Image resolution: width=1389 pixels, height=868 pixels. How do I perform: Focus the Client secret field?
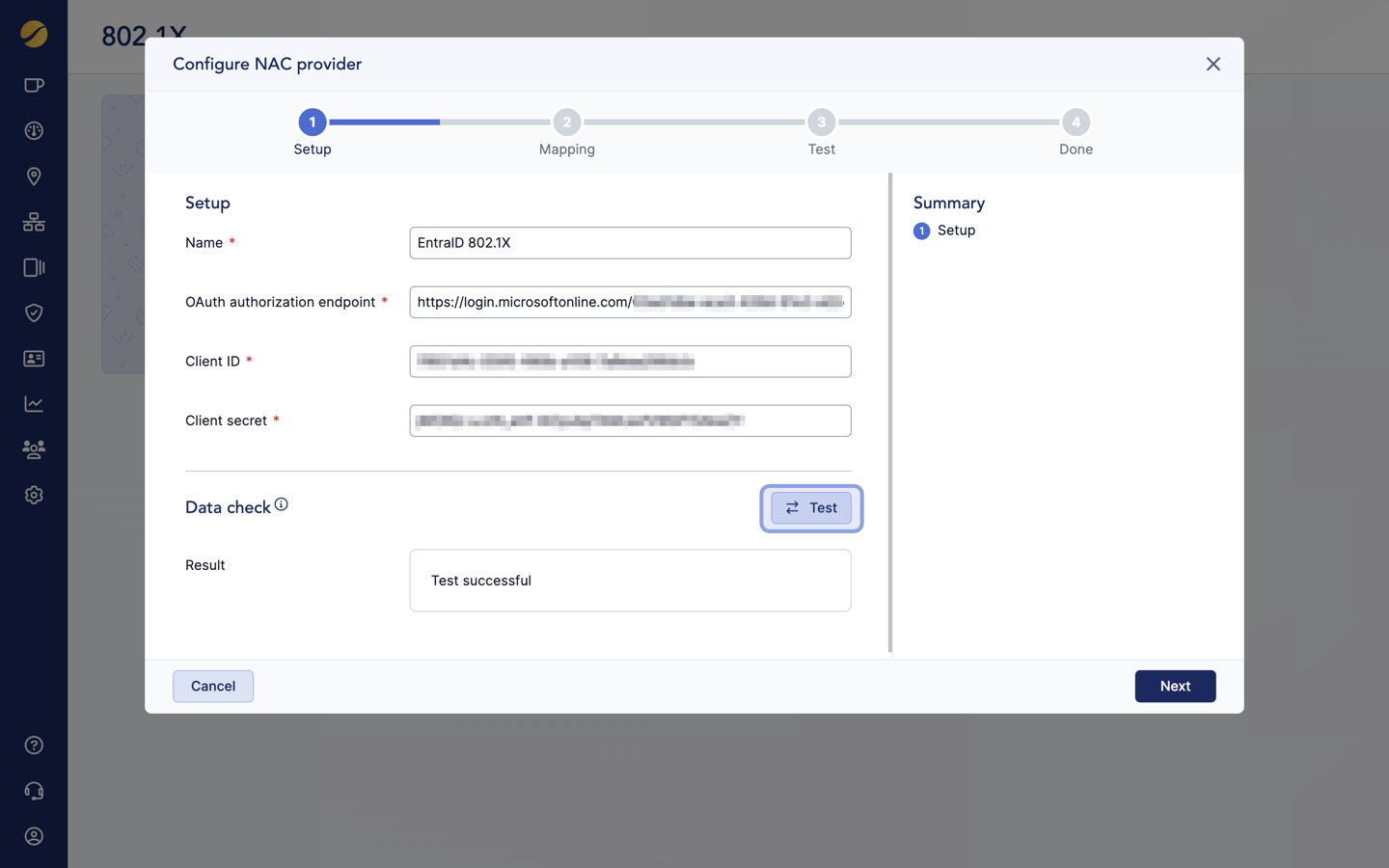(630, 420)
